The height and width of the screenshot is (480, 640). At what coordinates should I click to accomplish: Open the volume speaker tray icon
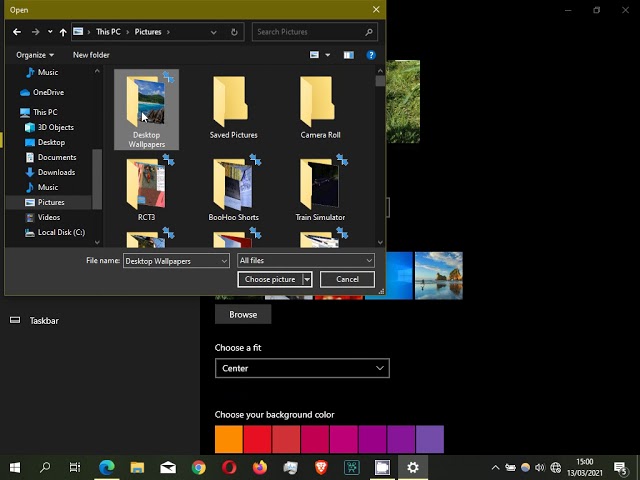(x=540, y=468)
